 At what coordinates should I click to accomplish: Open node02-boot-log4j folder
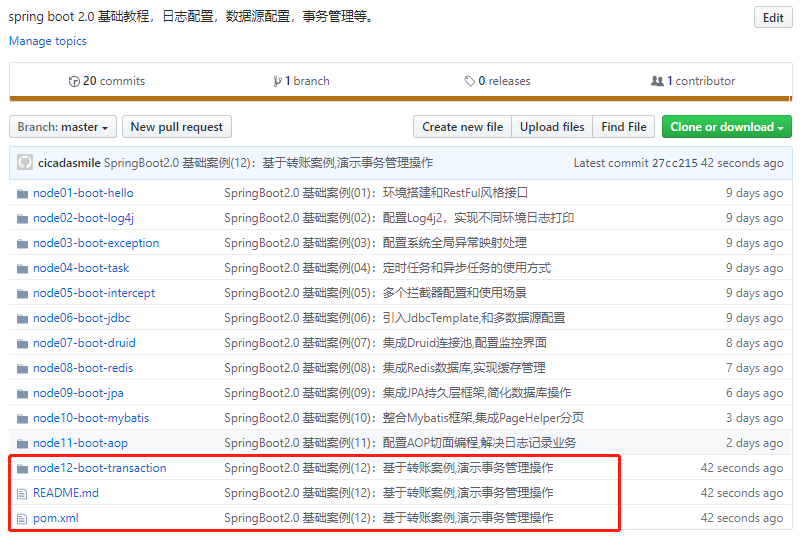pos(83,218)
